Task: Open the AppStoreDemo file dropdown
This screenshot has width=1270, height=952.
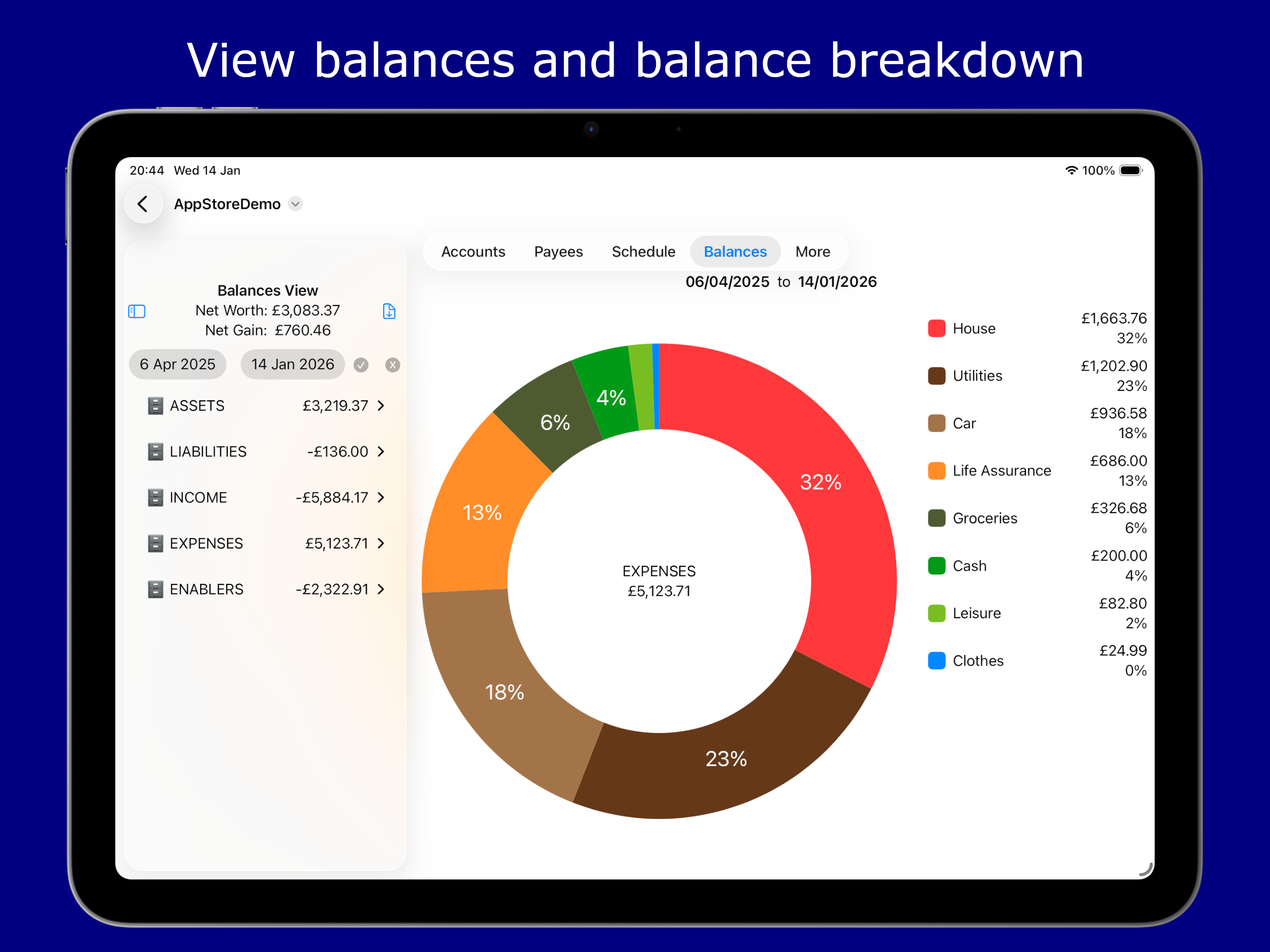Action: [x=296, y=204]
